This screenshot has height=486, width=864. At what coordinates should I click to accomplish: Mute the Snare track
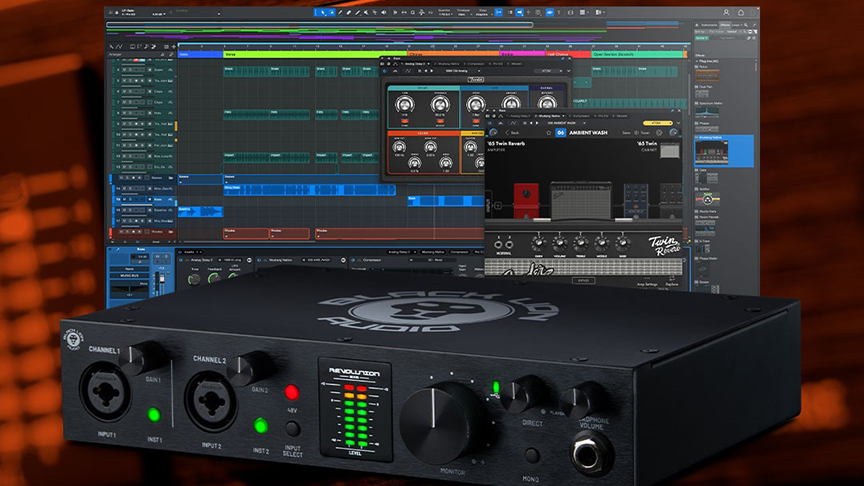(125, 70)
